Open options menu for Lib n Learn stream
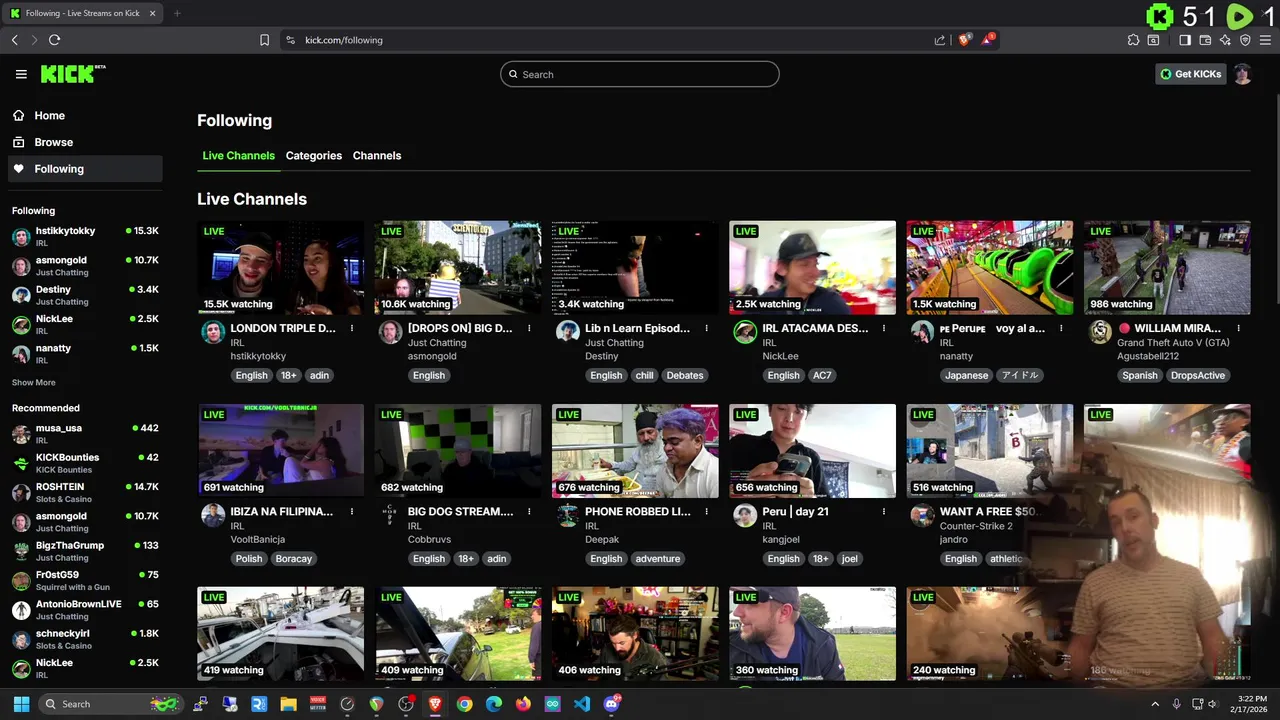 (707, 328)
